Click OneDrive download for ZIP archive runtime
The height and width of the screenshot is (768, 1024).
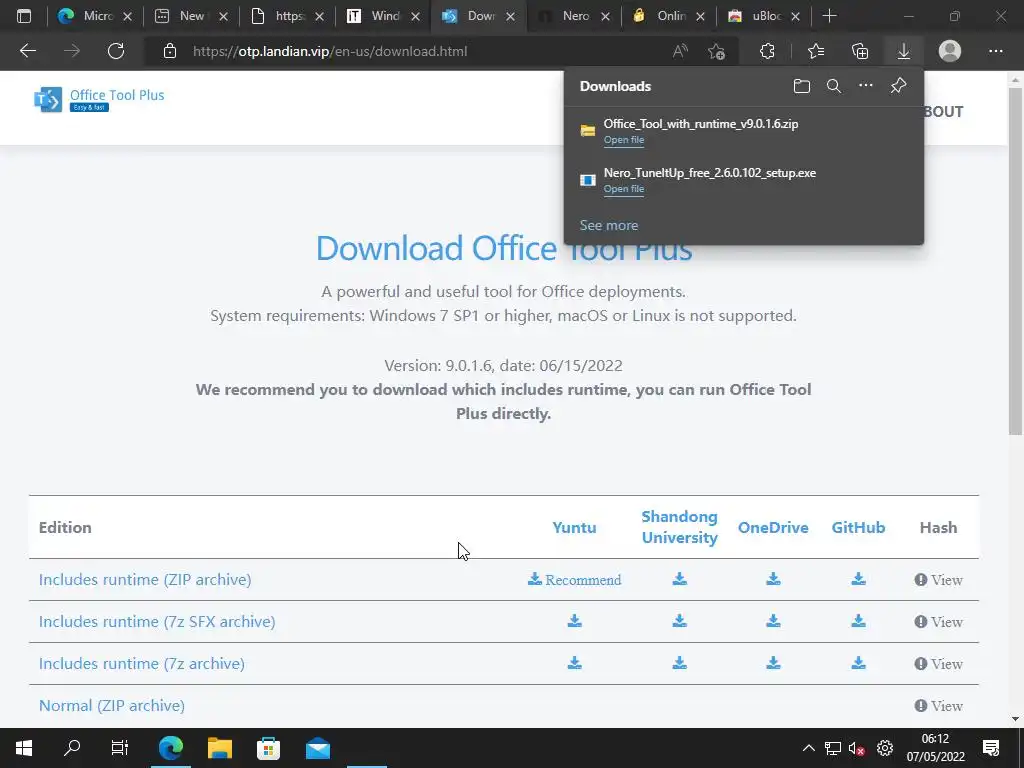pos(773,579)
